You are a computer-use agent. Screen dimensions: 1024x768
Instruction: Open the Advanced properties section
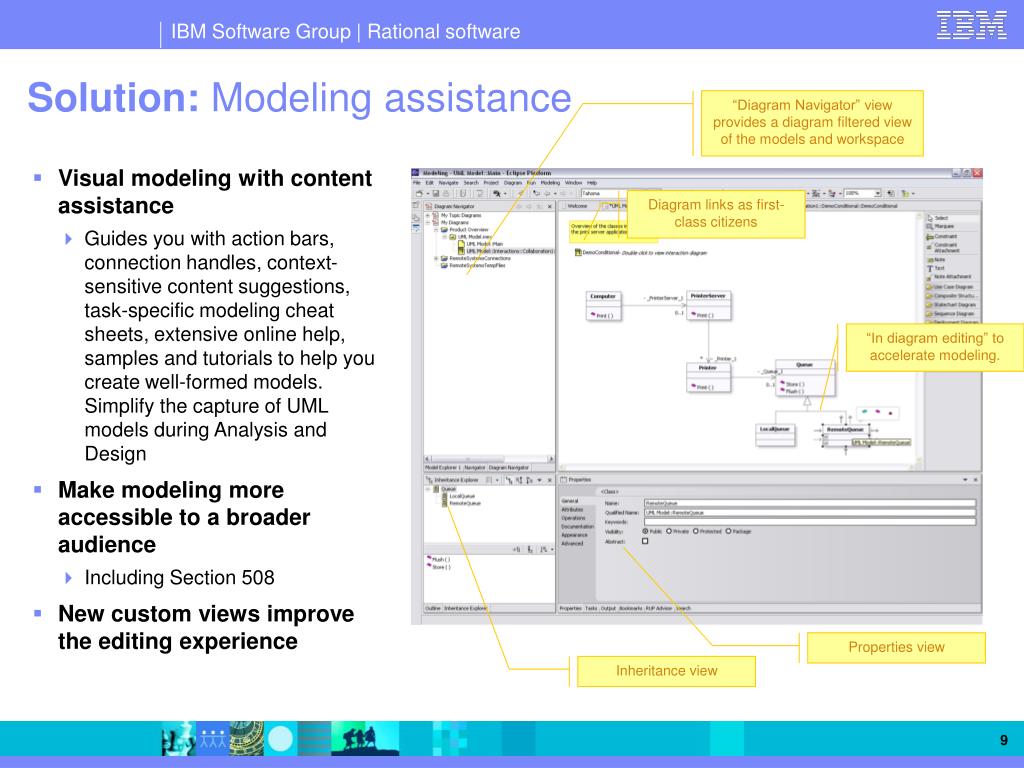(x=572, y=543)
